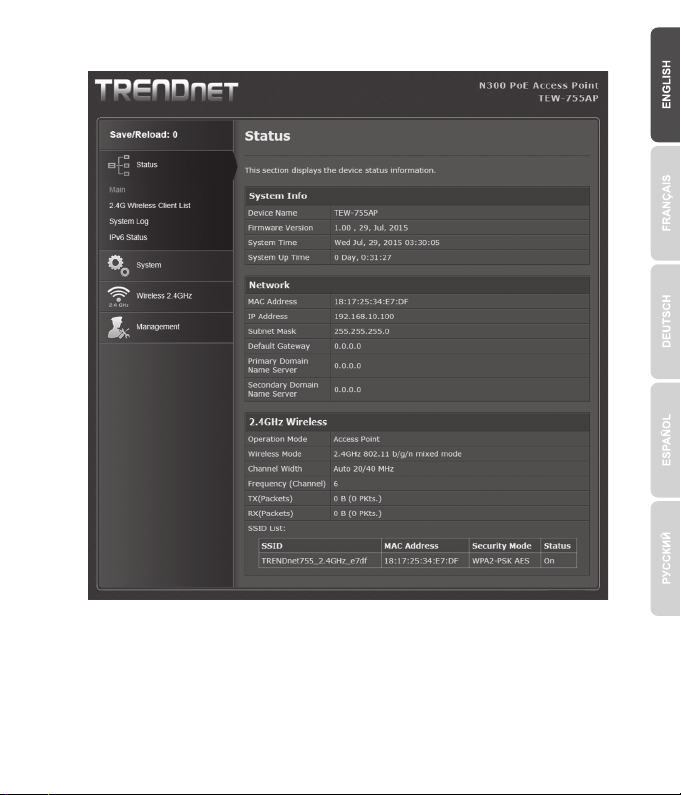
Task: Open the Status menu section
Action: point(147,165)
